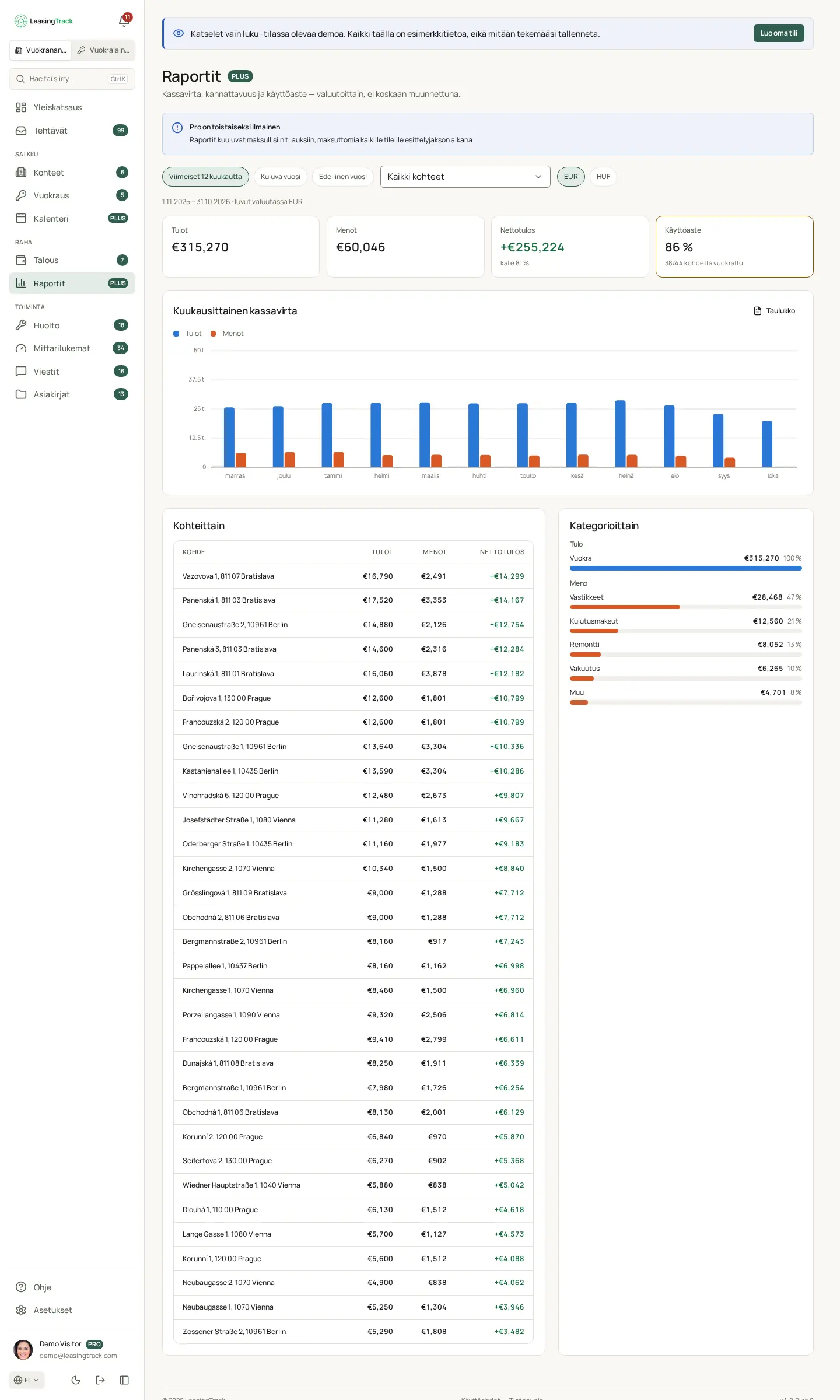Open Demo Visitor profile
This screenshot has height=1400, width=840.
point(72,1350)
